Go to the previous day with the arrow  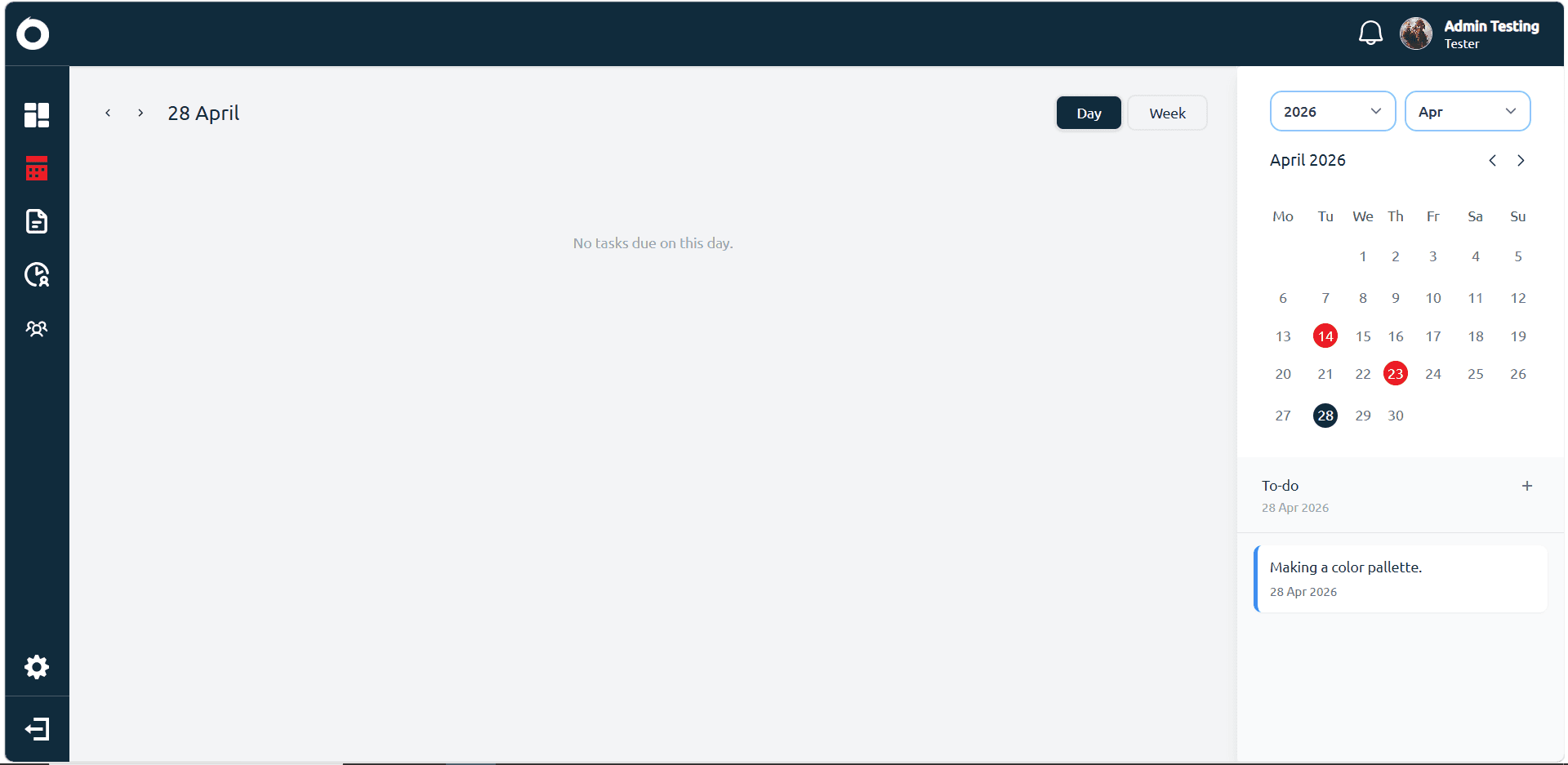pyautogui.click(x=107, y=113)
